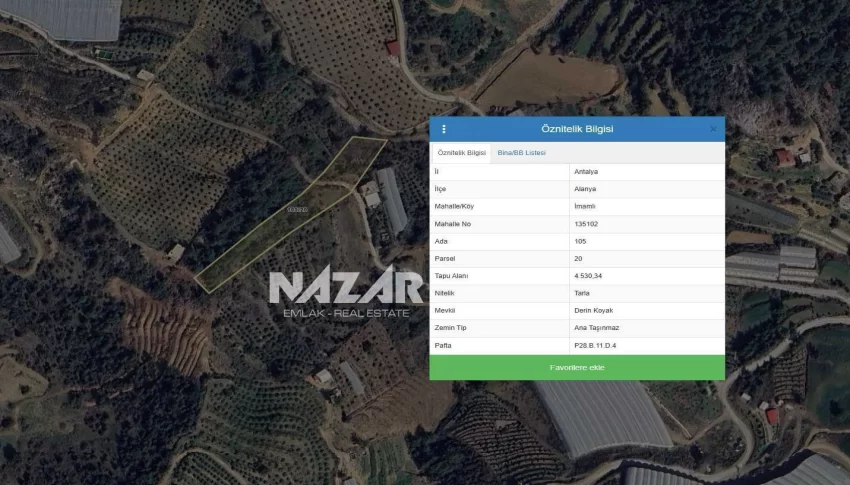Click the Öznitelik Bilgisi title bar text
The height and width of the screenshot is (485, 850).
click(x=577, y=129)
